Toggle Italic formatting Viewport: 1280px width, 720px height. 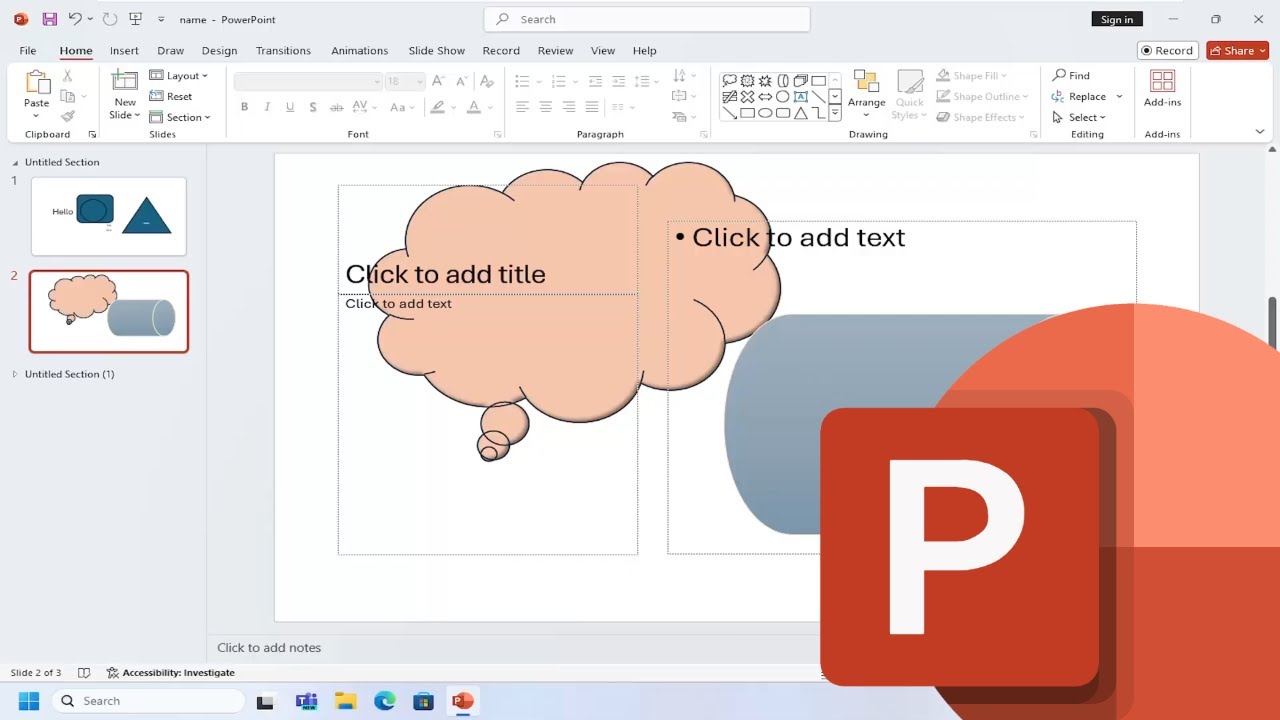(267, 107)
